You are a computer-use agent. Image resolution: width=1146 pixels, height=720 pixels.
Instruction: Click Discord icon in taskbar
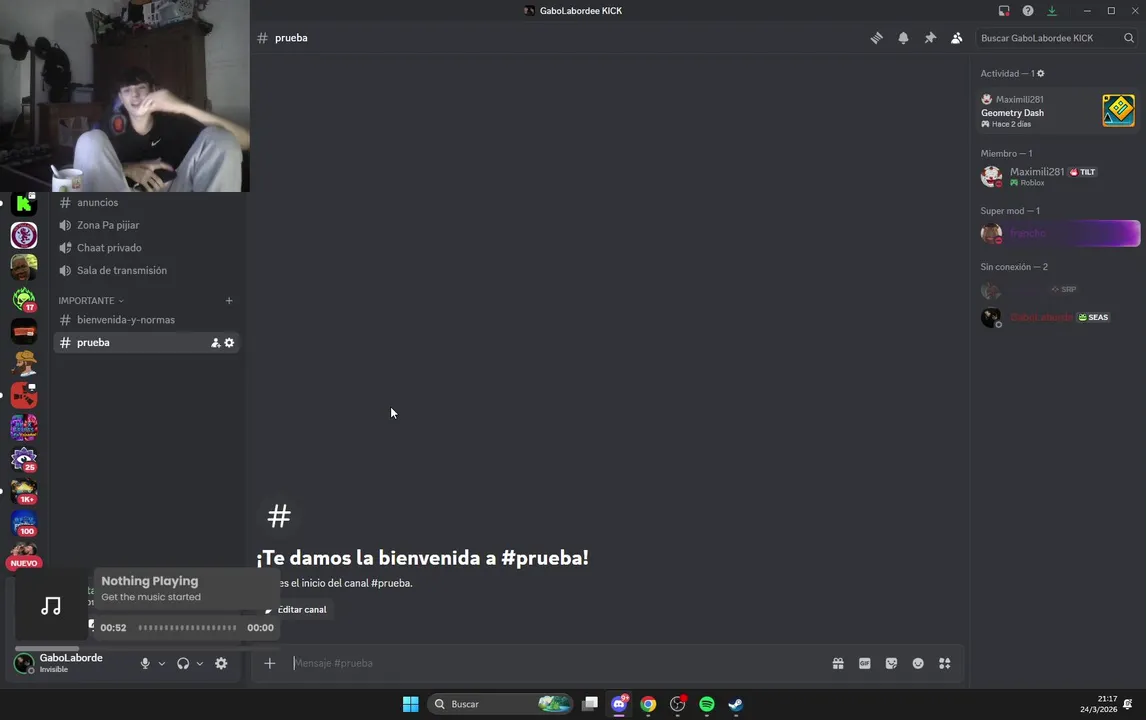619,704
